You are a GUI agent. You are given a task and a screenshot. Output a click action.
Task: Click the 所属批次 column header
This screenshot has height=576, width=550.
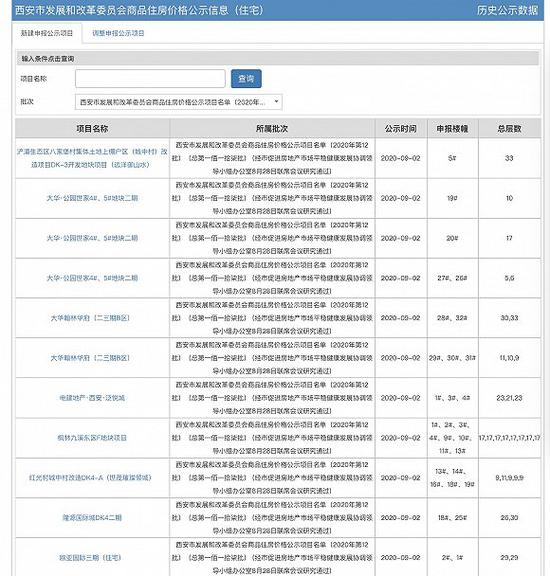[x=272, y=129]
